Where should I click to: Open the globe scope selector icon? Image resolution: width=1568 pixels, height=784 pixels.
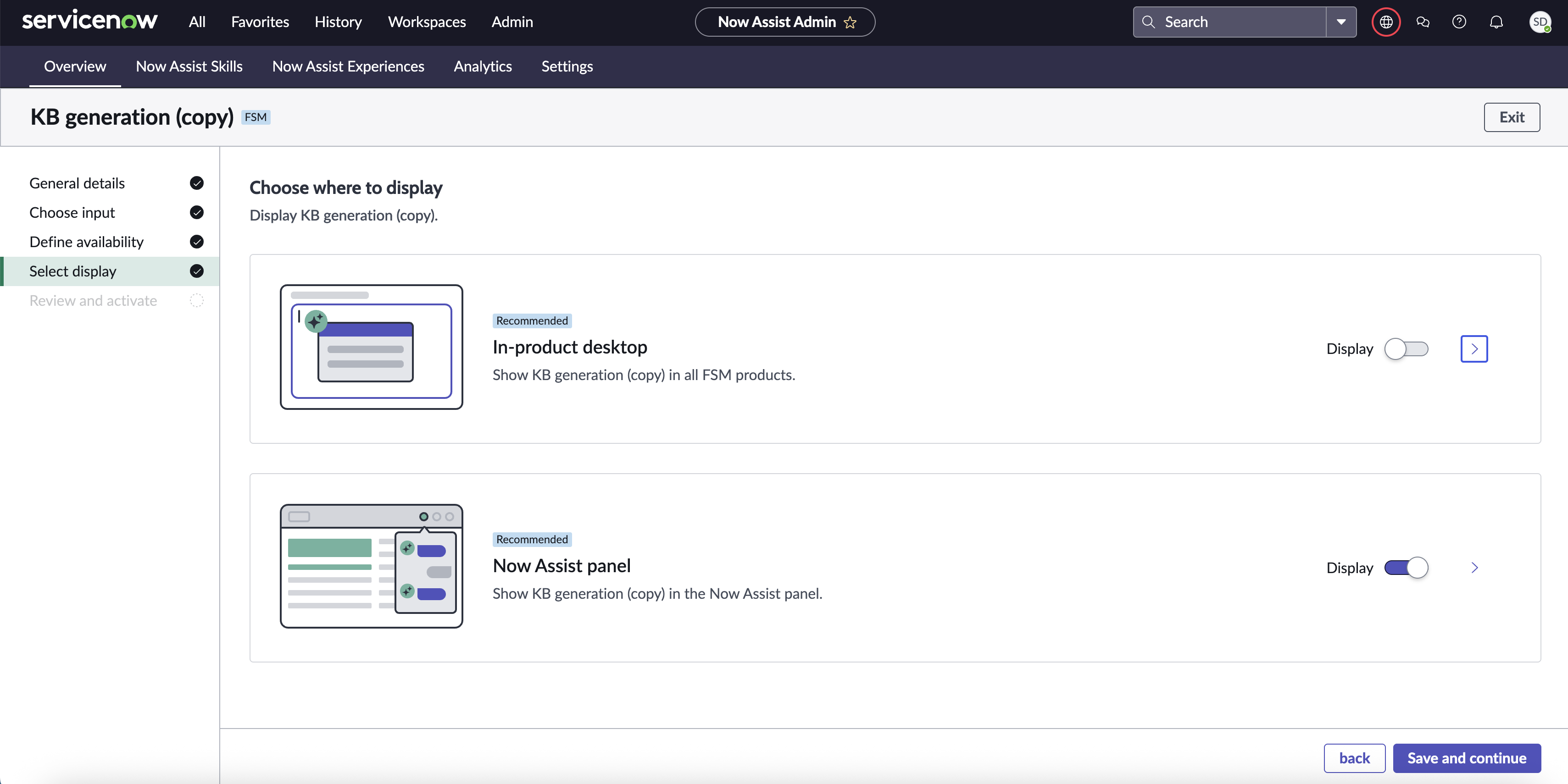pos(1386,22)
